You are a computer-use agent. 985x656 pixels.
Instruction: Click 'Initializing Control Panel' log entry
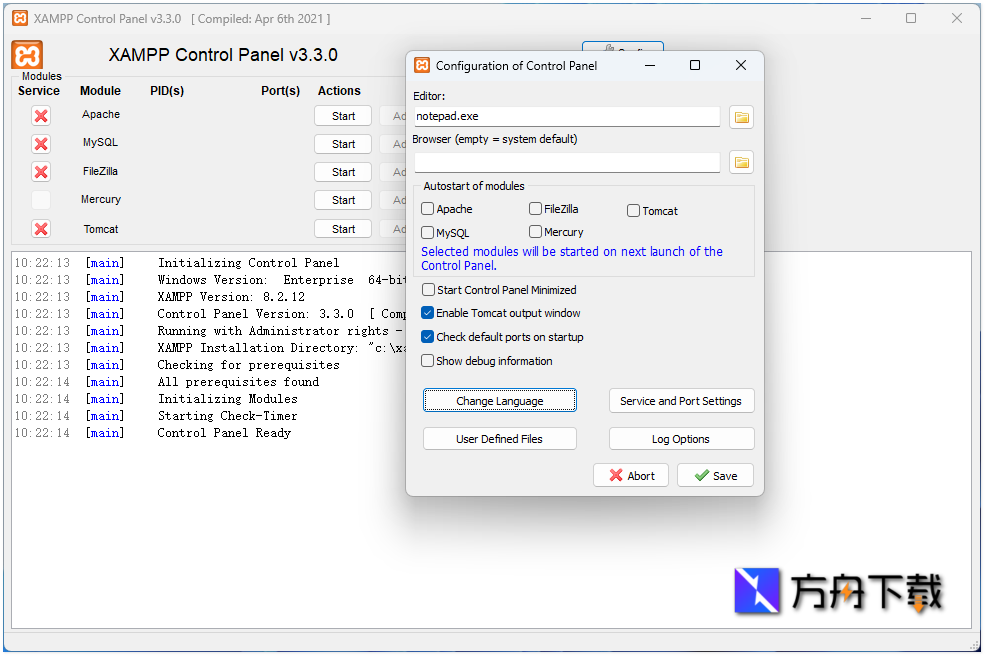248,263
